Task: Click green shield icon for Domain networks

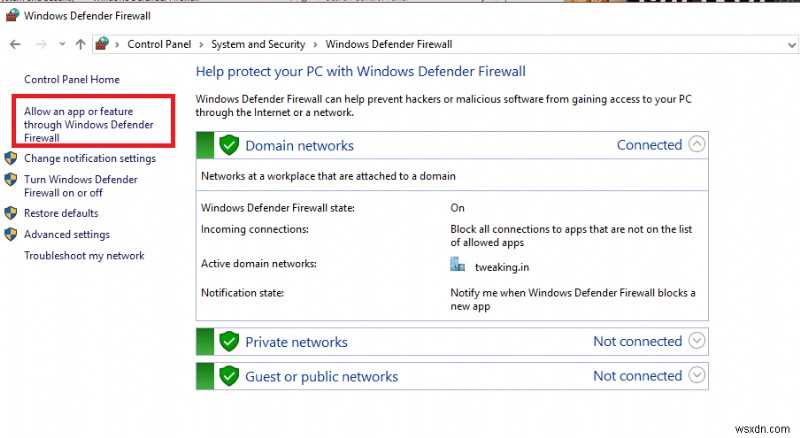Action: point(229,145)
